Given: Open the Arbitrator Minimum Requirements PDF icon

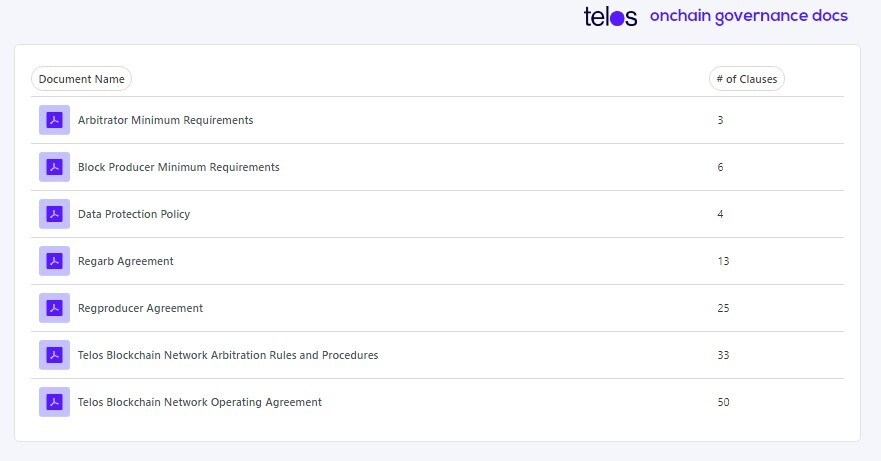Looking at the screenshot, I should (55, 120).
